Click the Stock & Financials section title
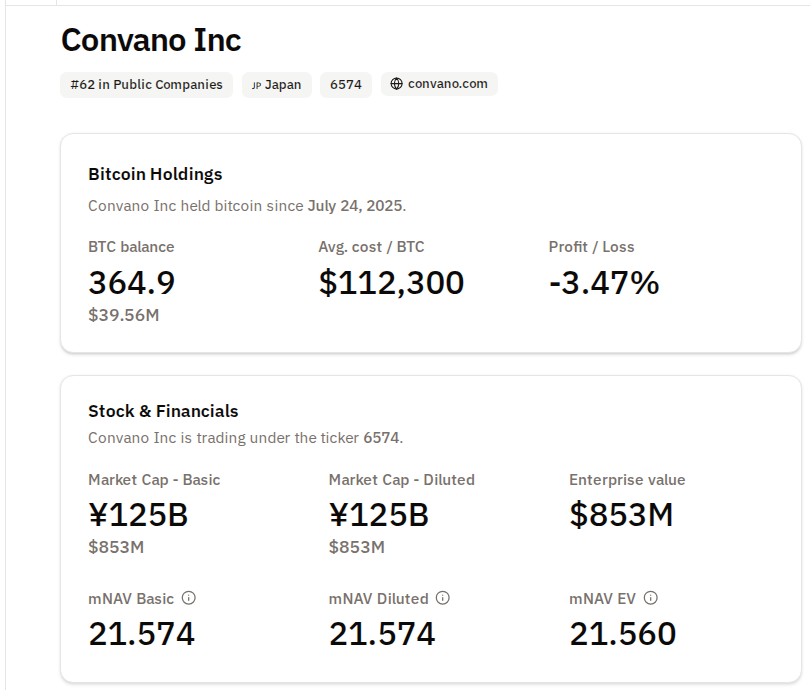Image resolution: width=810 pixels, height=690 pixels. [163, 411]
